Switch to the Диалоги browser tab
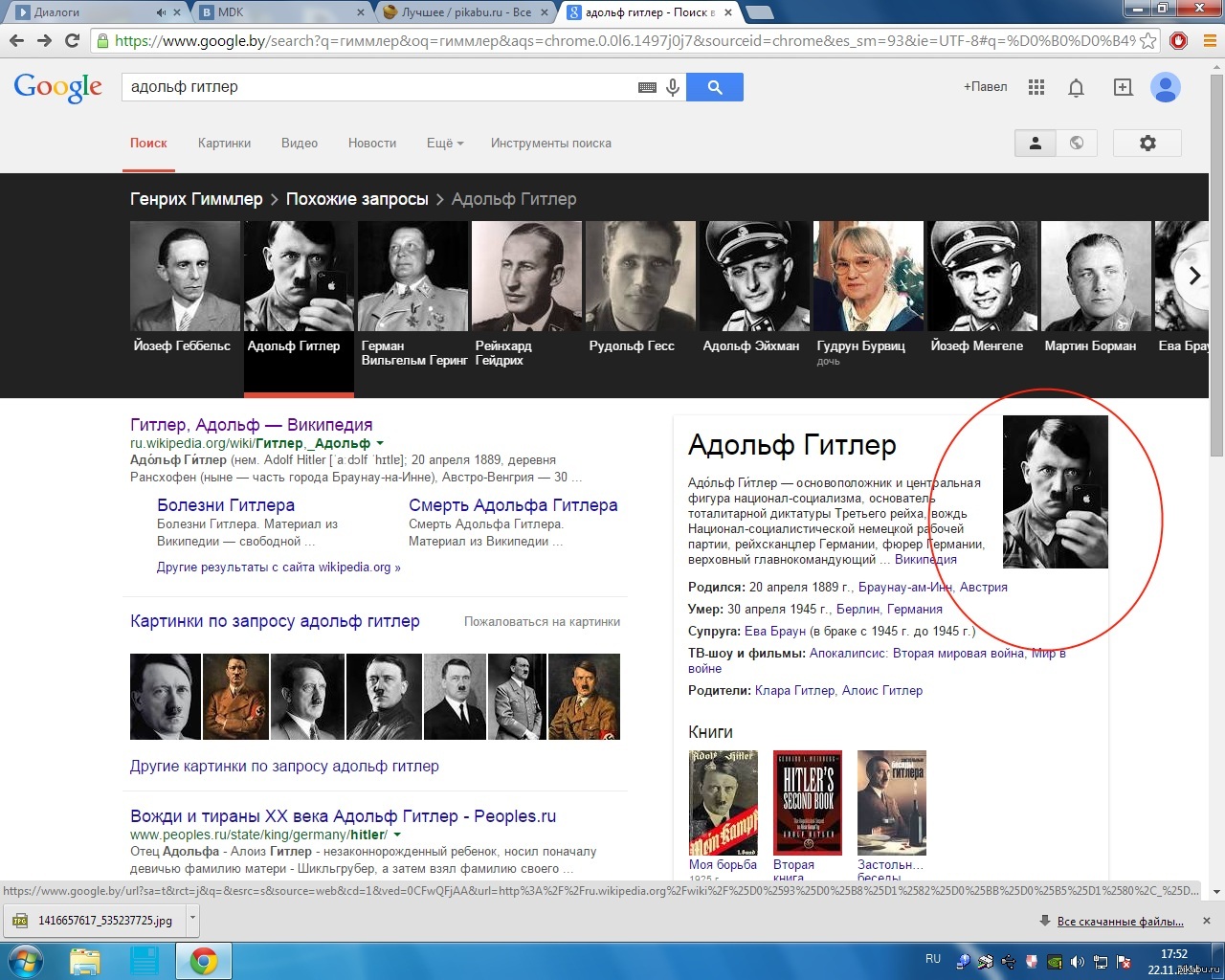Screen dimensions: 1225x980 [x=86, y=12]
